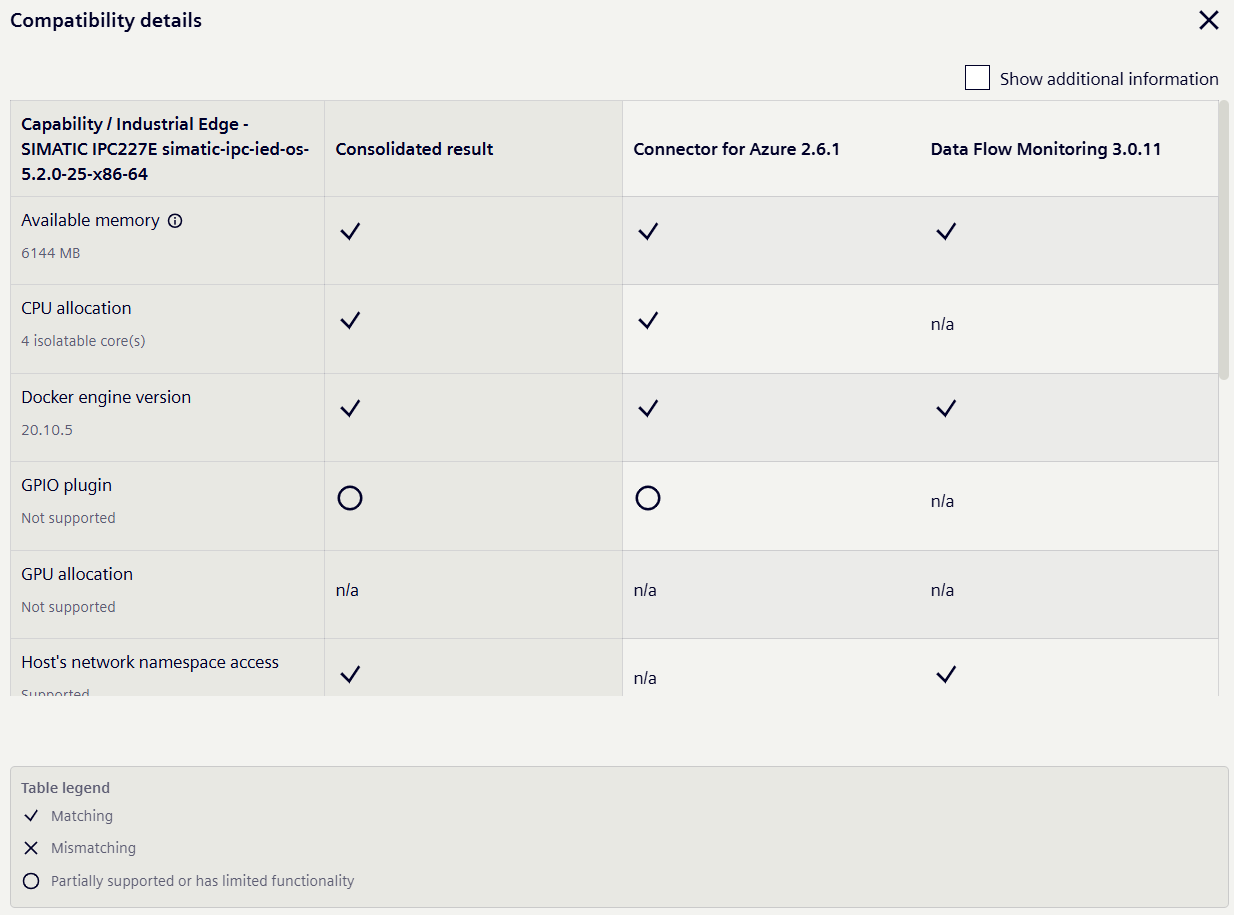Image resolution: width=1234 pixels, height=915 pixels.
Task: Click the partially supported circle icon in legend
Action: (x=31, y=881)
